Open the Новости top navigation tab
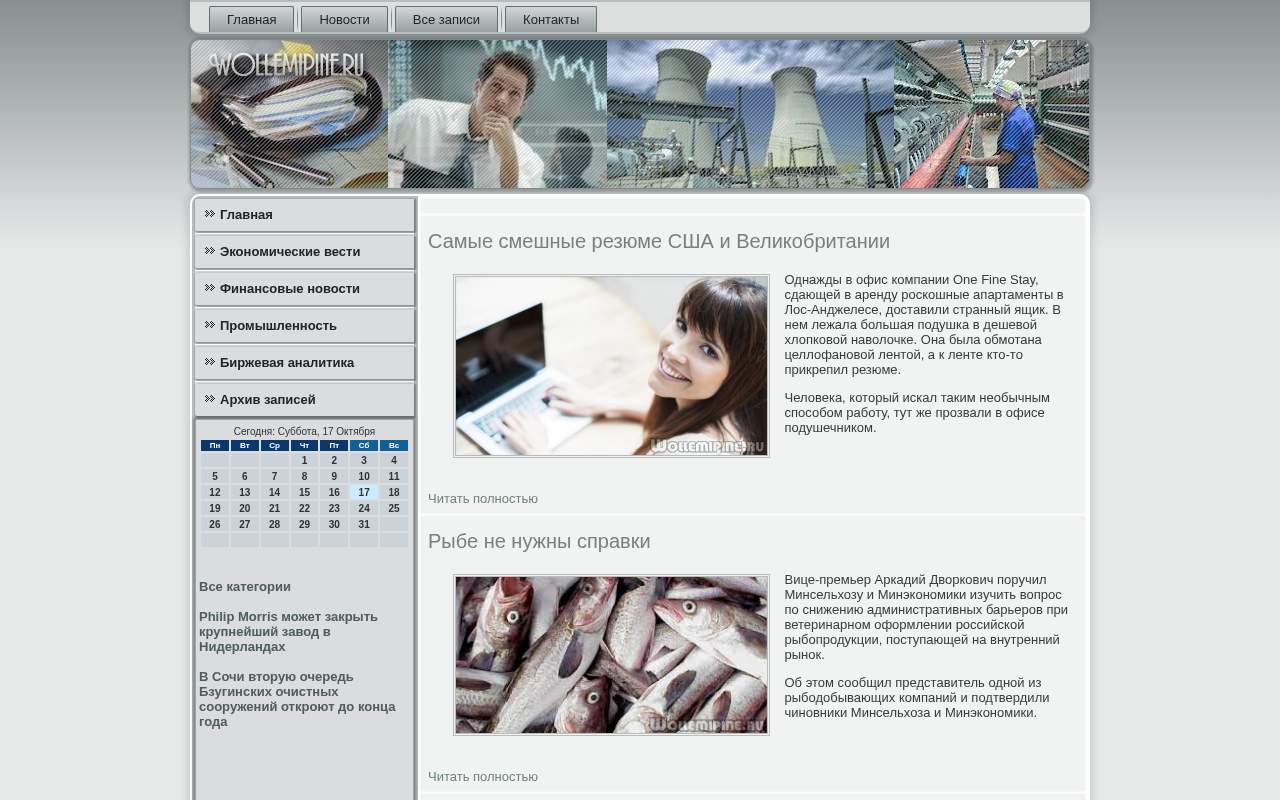 (344, 19)
